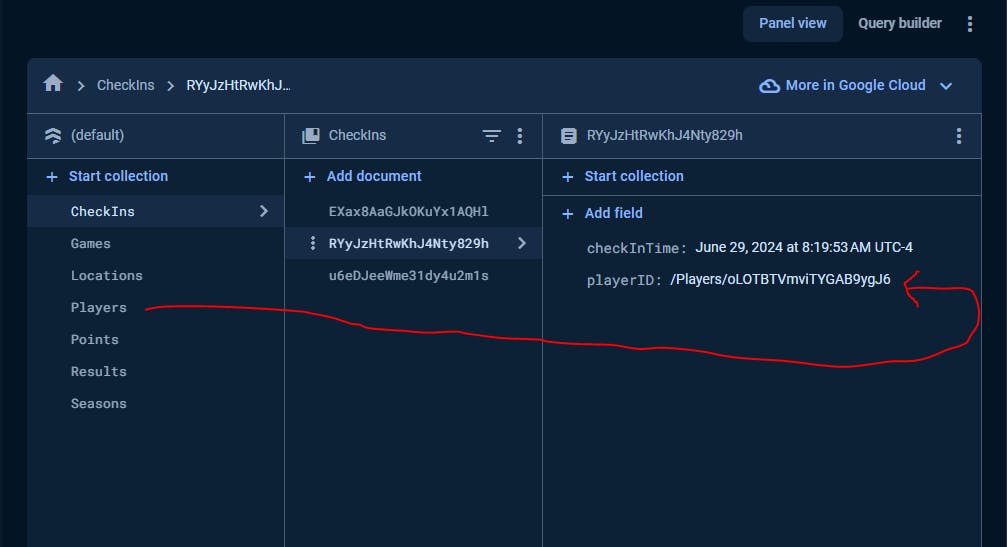Click the RYyJzHtRwKhJ4Nty829h panel header title

665,135
